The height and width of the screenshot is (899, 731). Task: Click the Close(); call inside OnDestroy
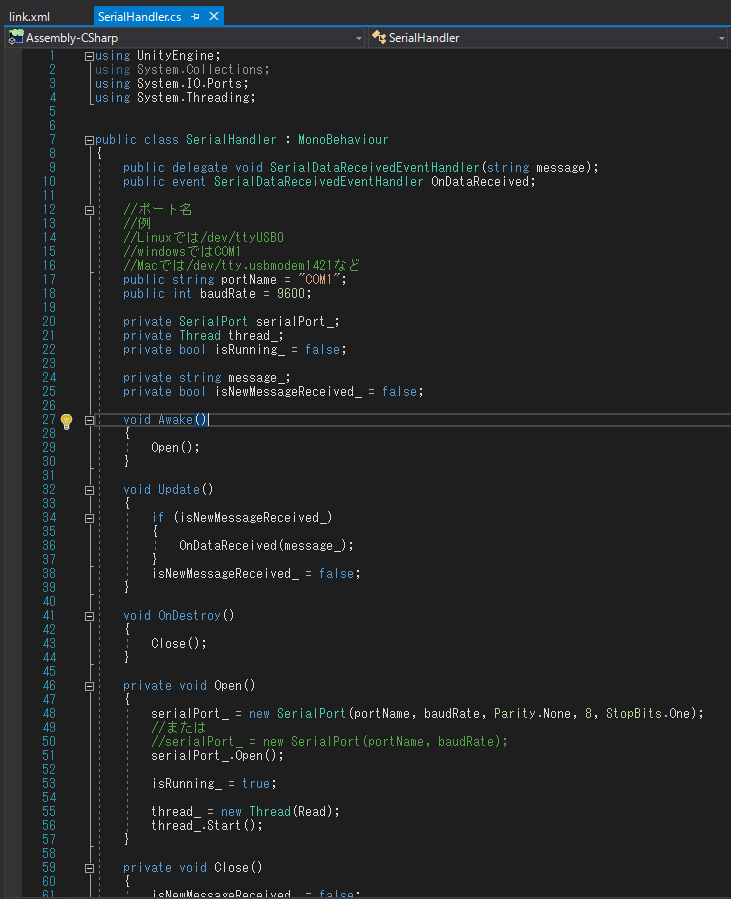tap(179, 643)
